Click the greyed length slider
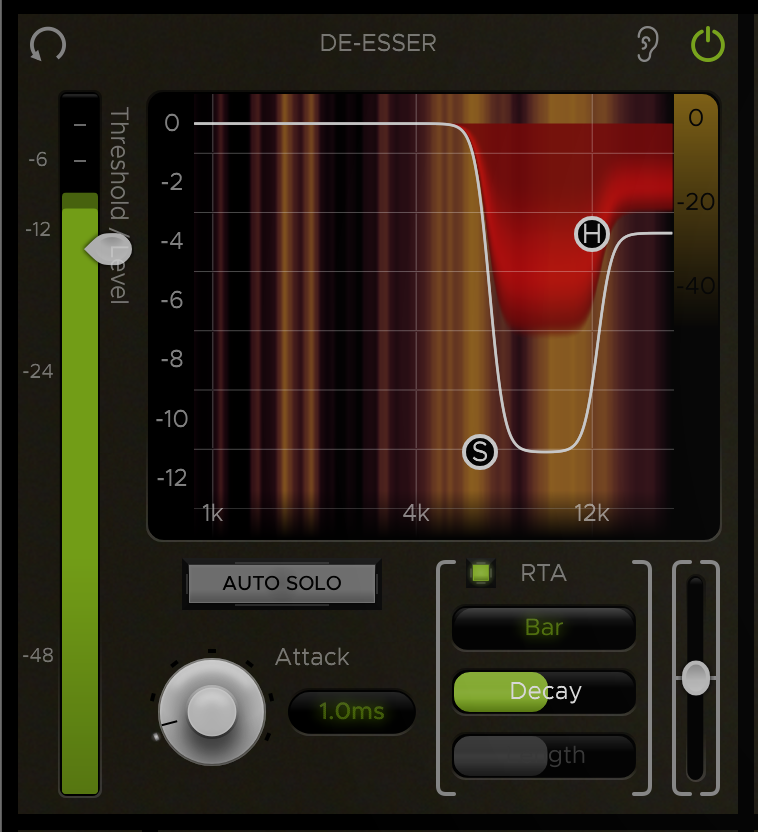The width and height of the screenshot is (758, 832). pos(544,756)
